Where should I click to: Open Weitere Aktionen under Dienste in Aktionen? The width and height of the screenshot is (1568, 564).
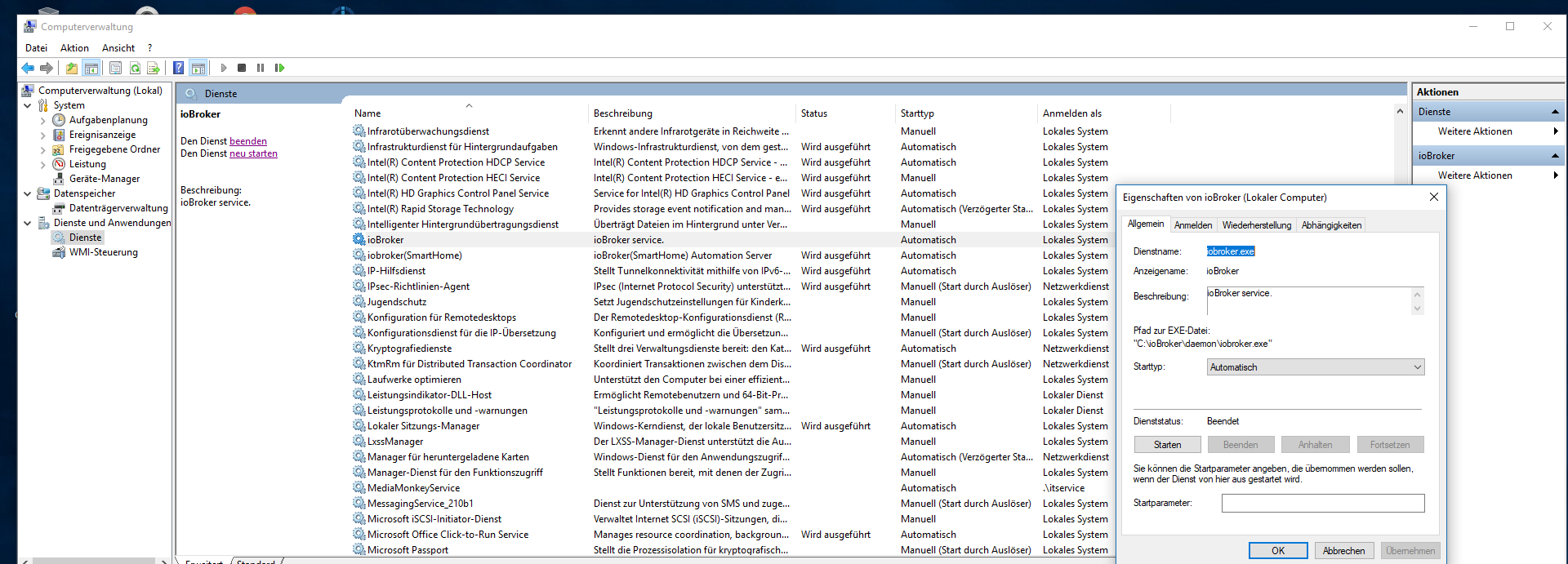pyautogui.click(x=1475, y=131)
